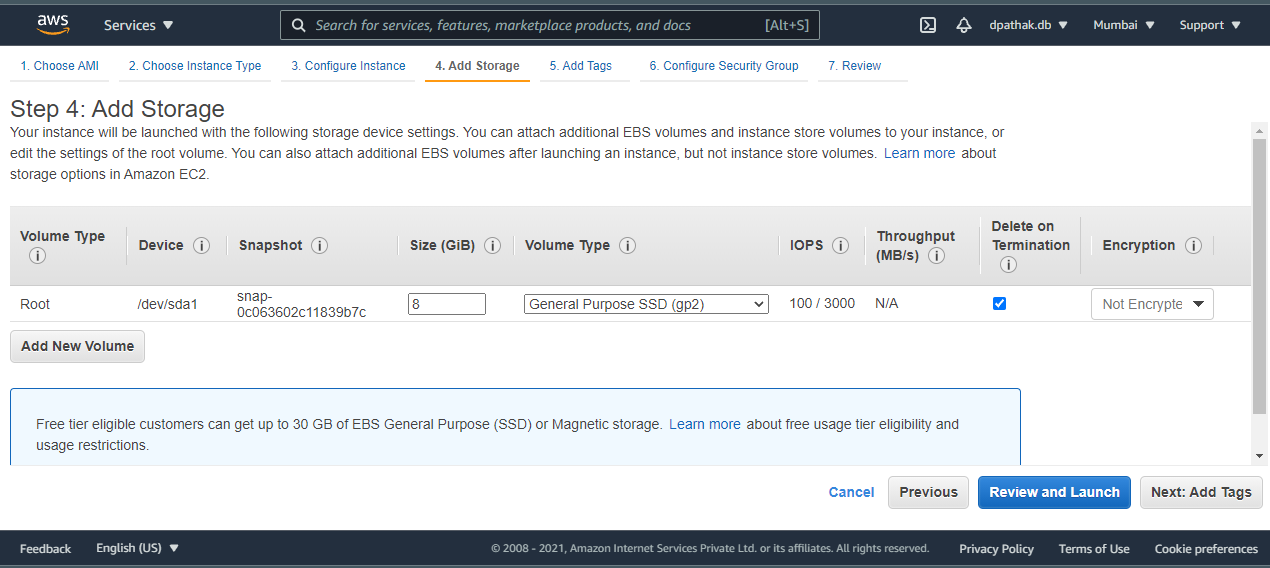Open the Services menu dropdown
Screen dimensions: 1270x568
click(138, 25)
